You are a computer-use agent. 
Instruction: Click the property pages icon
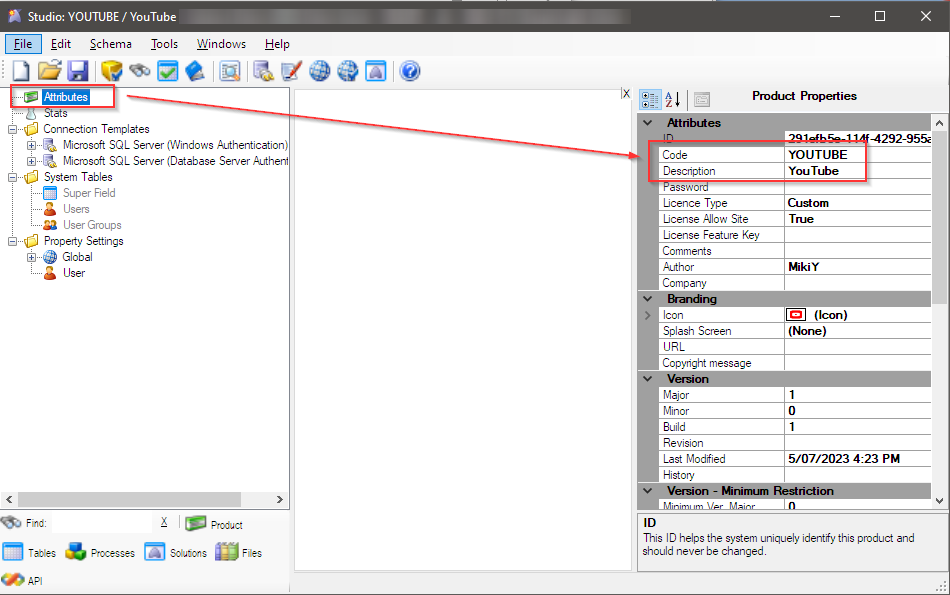pyautogui.click(x=702, y=99)
